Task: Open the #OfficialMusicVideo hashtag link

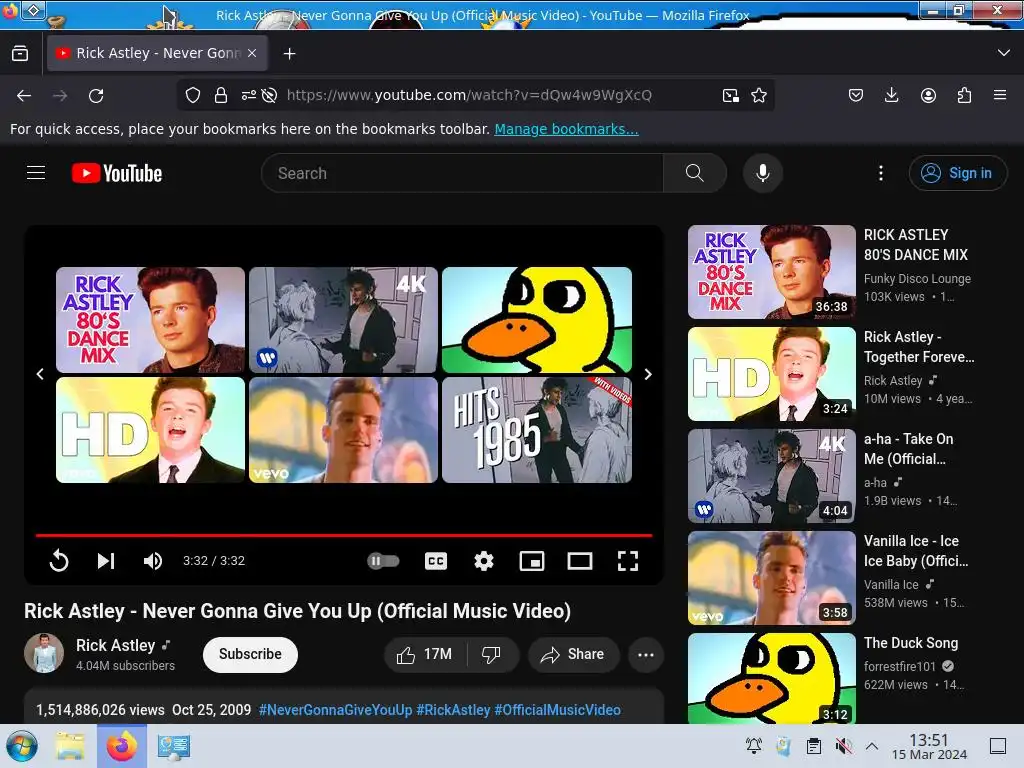Action: [x=557, y=710]
